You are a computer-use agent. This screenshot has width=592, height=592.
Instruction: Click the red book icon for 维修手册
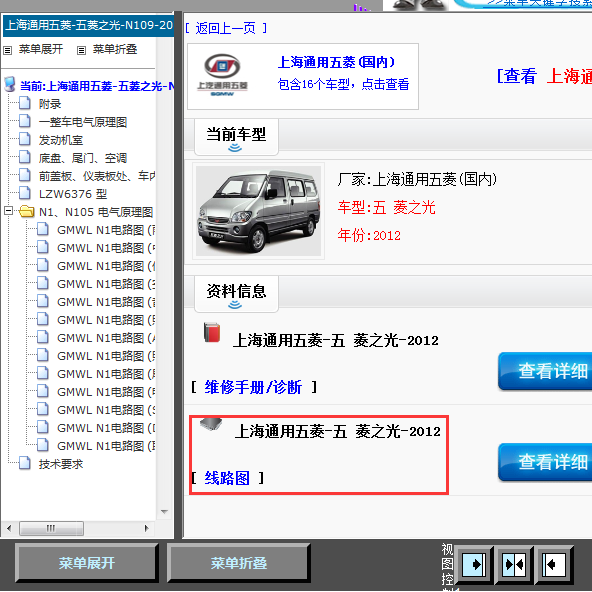tap(212, 332)
